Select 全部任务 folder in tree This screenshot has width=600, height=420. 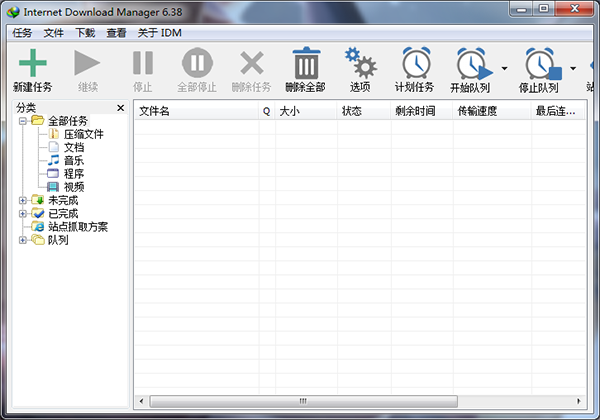[68, 121]
